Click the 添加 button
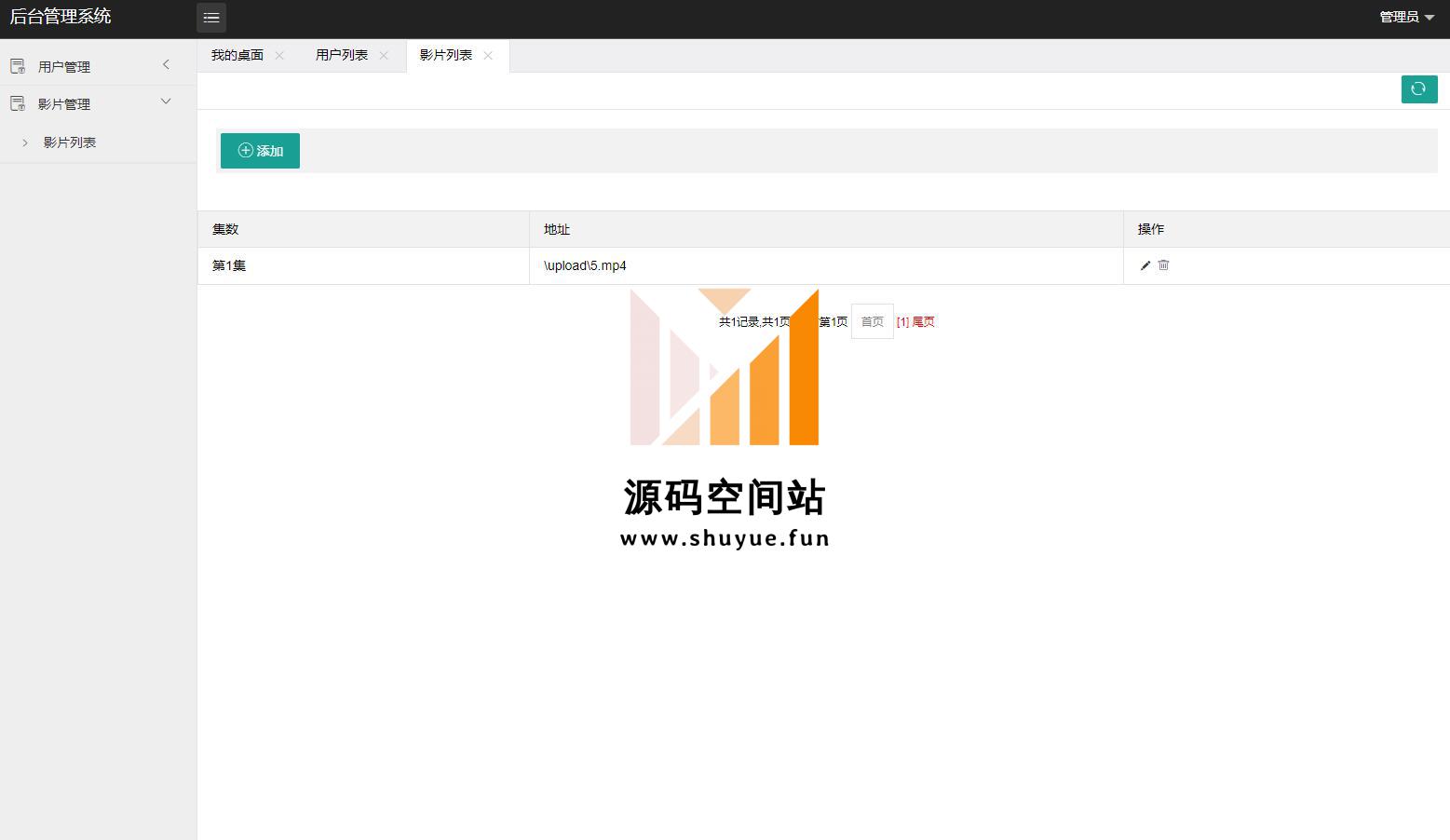 coord(260,151)
